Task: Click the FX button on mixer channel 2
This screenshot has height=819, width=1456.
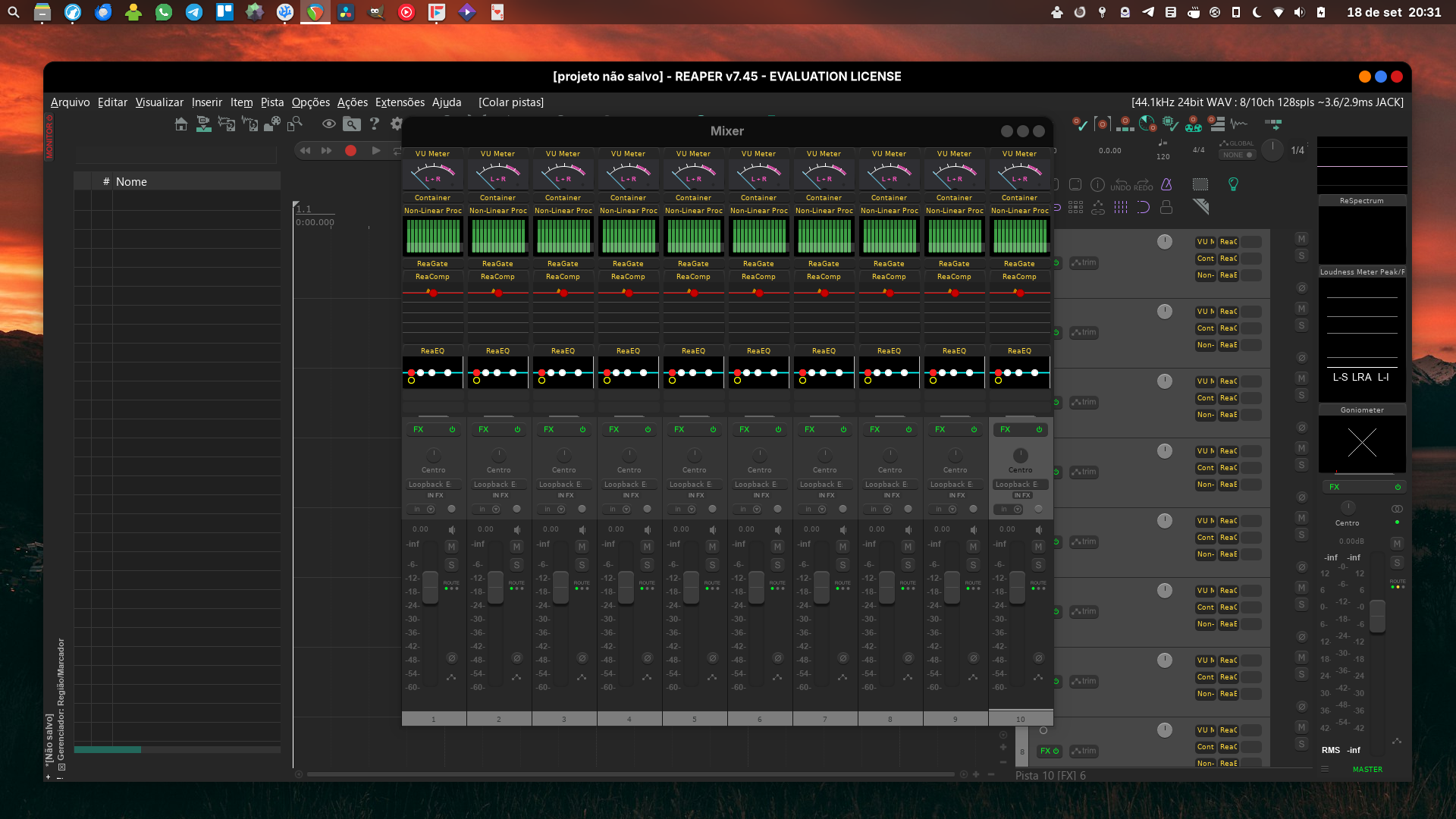Action: (484, 429)
